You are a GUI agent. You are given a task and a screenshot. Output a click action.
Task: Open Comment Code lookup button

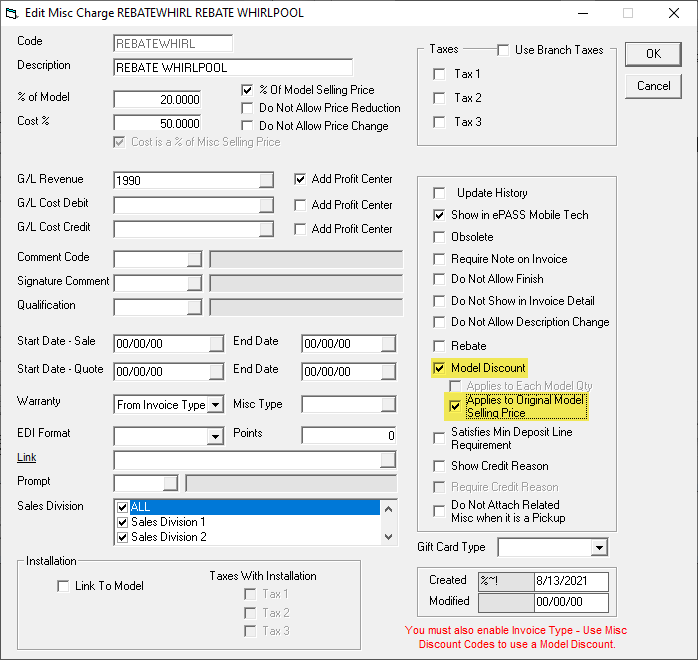click(x=194, y=259)
